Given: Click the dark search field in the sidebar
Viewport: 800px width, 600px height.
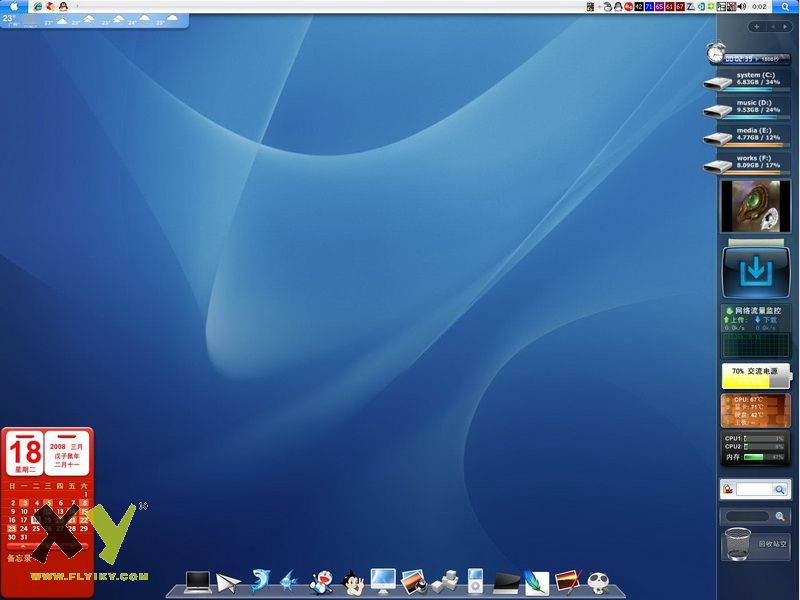Looking at the screenshot, I should click(747, 516).
